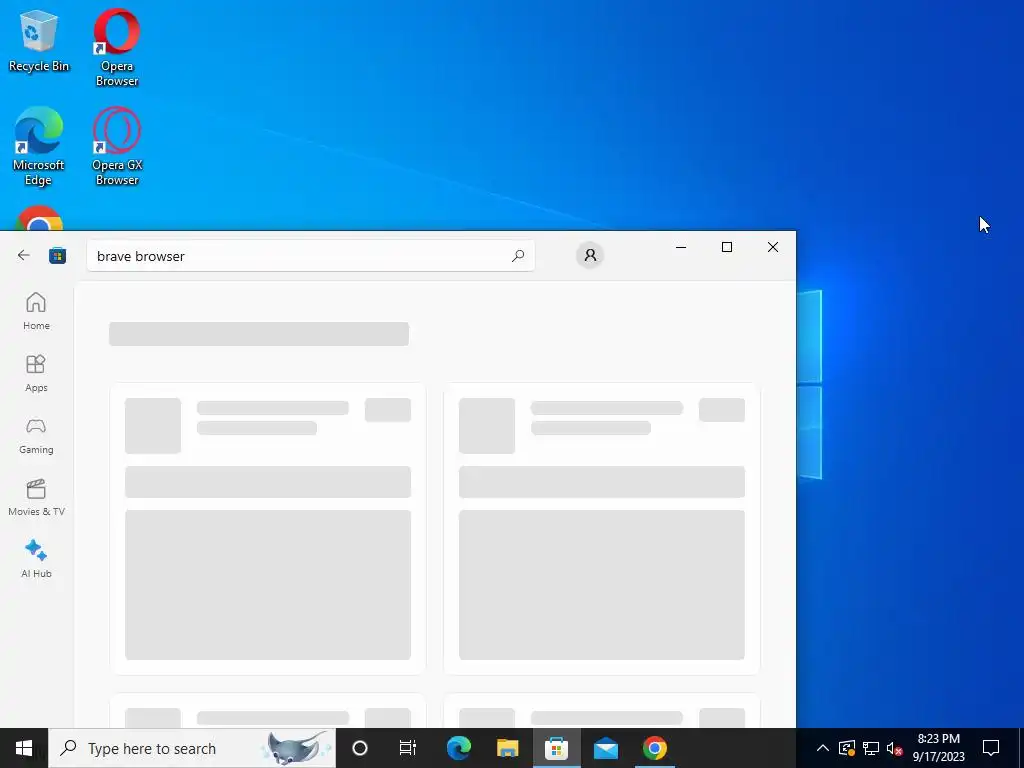This screenshot has width=1024, height=768.
Task: Minimize the Microsoft Store window
Action: pyautogui.click(x=680, y=247)
